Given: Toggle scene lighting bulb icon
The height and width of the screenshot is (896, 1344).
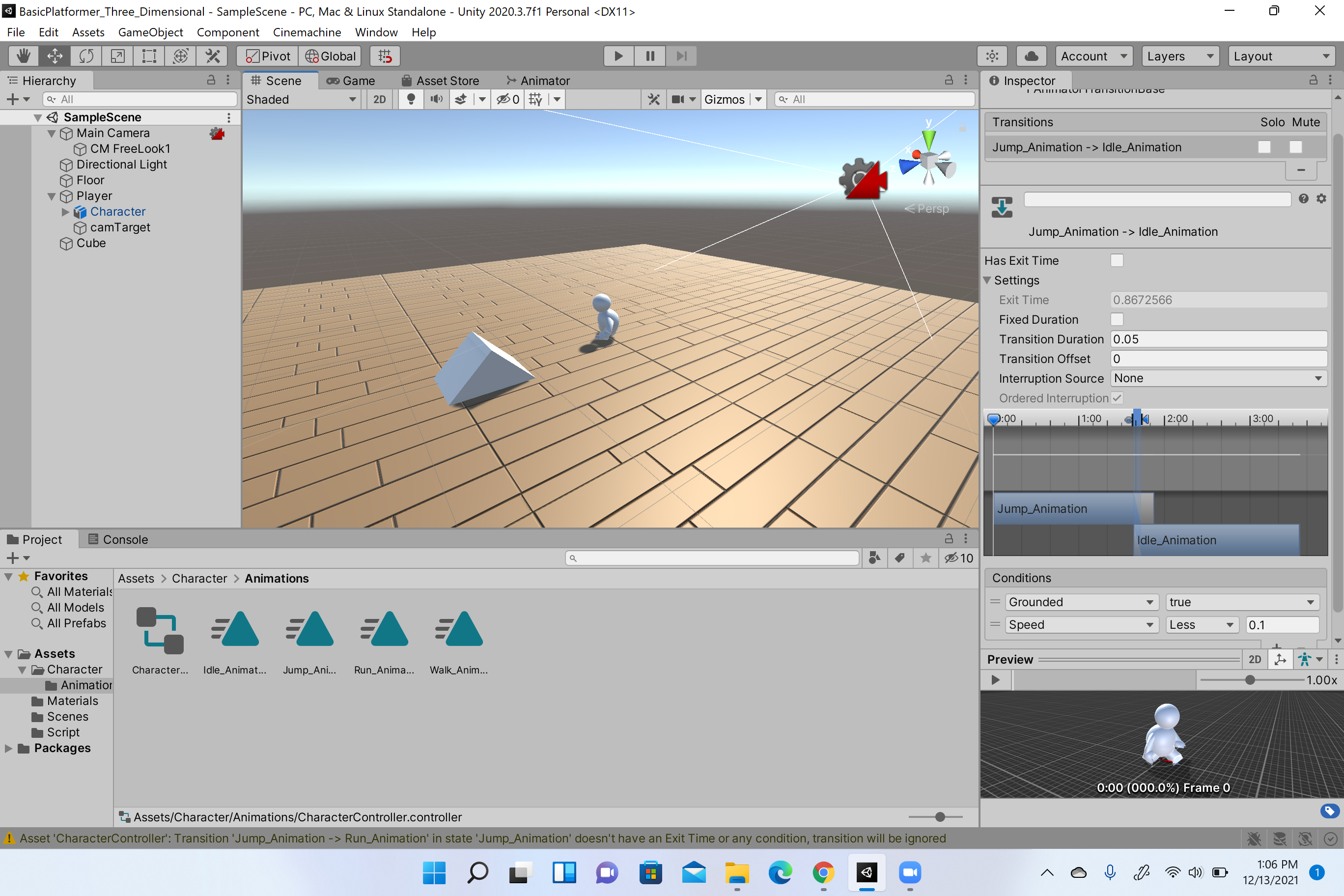Looking at the screenshot, I should point(410,99).
